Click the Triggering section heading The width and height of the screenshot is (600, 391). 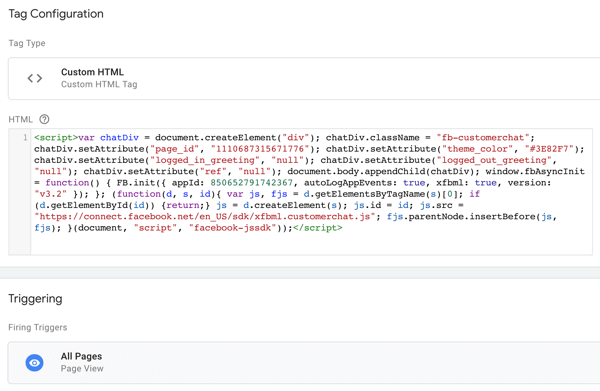(35, 299)
